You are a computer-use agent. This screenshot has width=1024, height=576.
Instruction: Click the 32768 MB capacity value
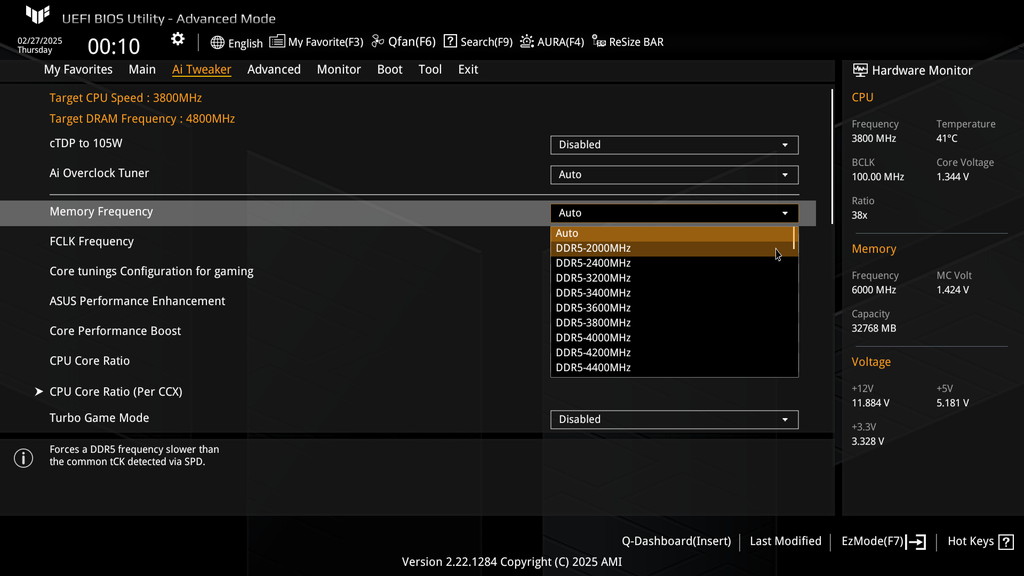pos(874,328)
